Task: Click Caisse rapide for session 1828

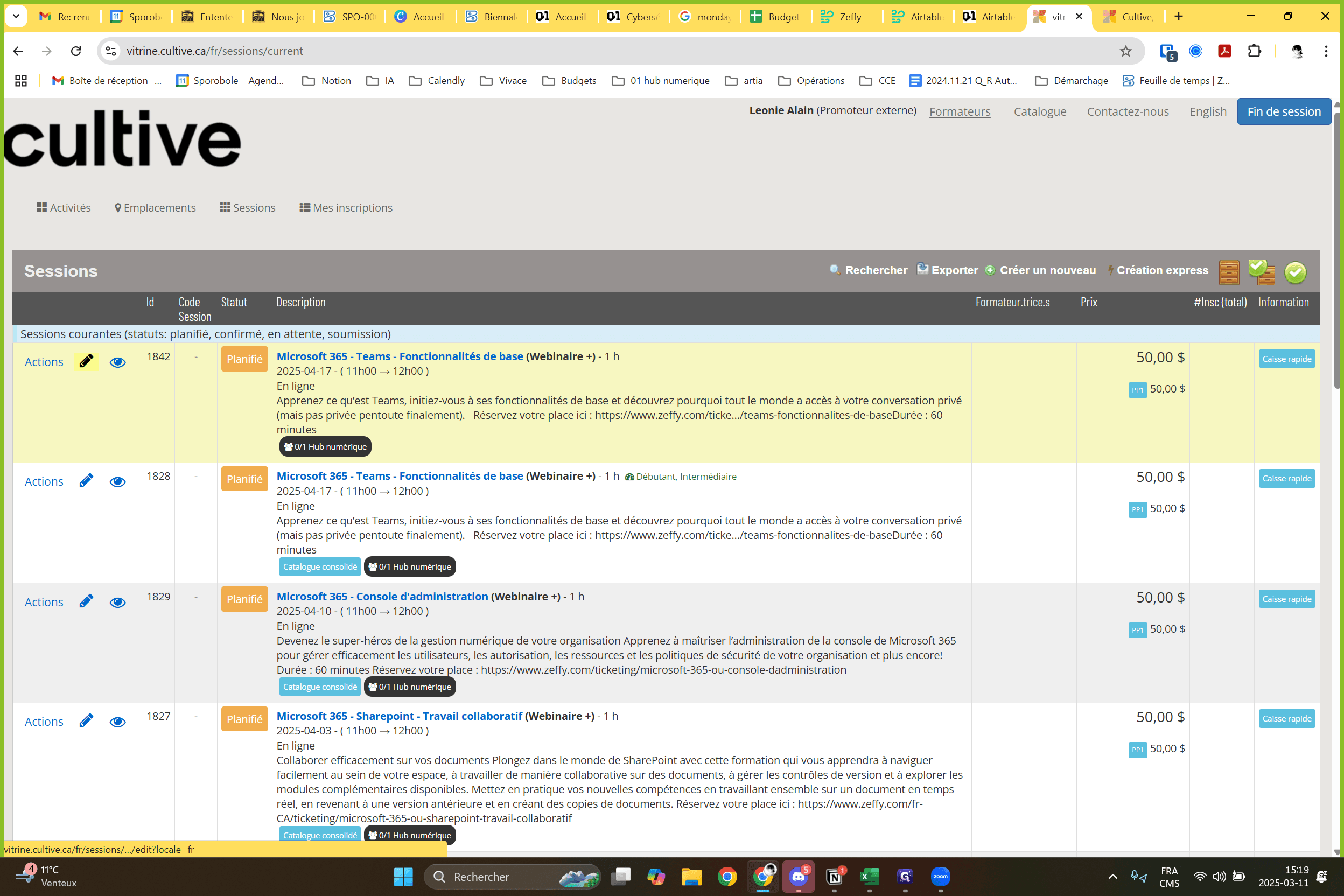Action: (1286, 478)
